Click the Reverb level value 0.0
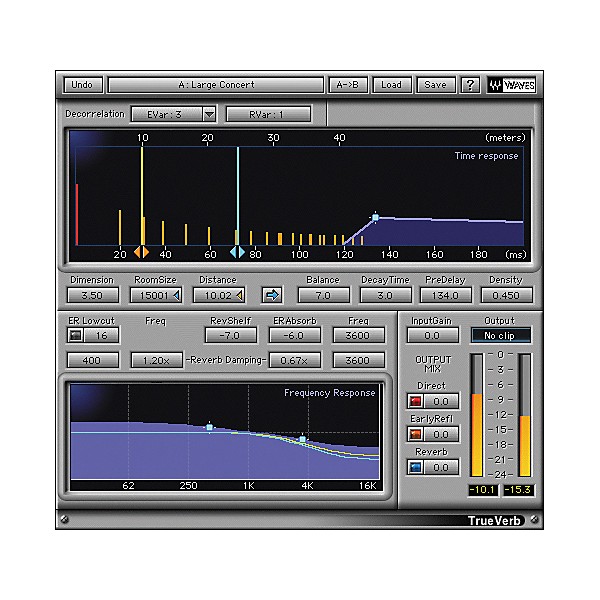Screen dimensions: 600x600 (x=441, y=467)
